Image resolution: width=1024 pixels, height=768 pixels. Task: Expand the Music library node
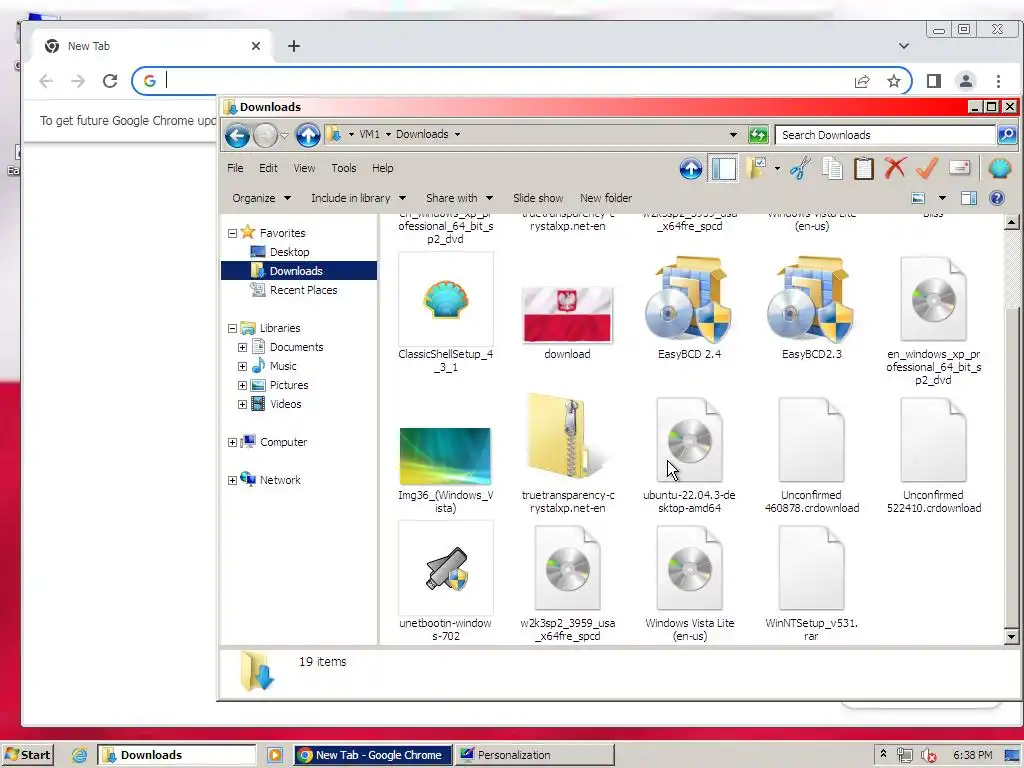tap(242, 366)
